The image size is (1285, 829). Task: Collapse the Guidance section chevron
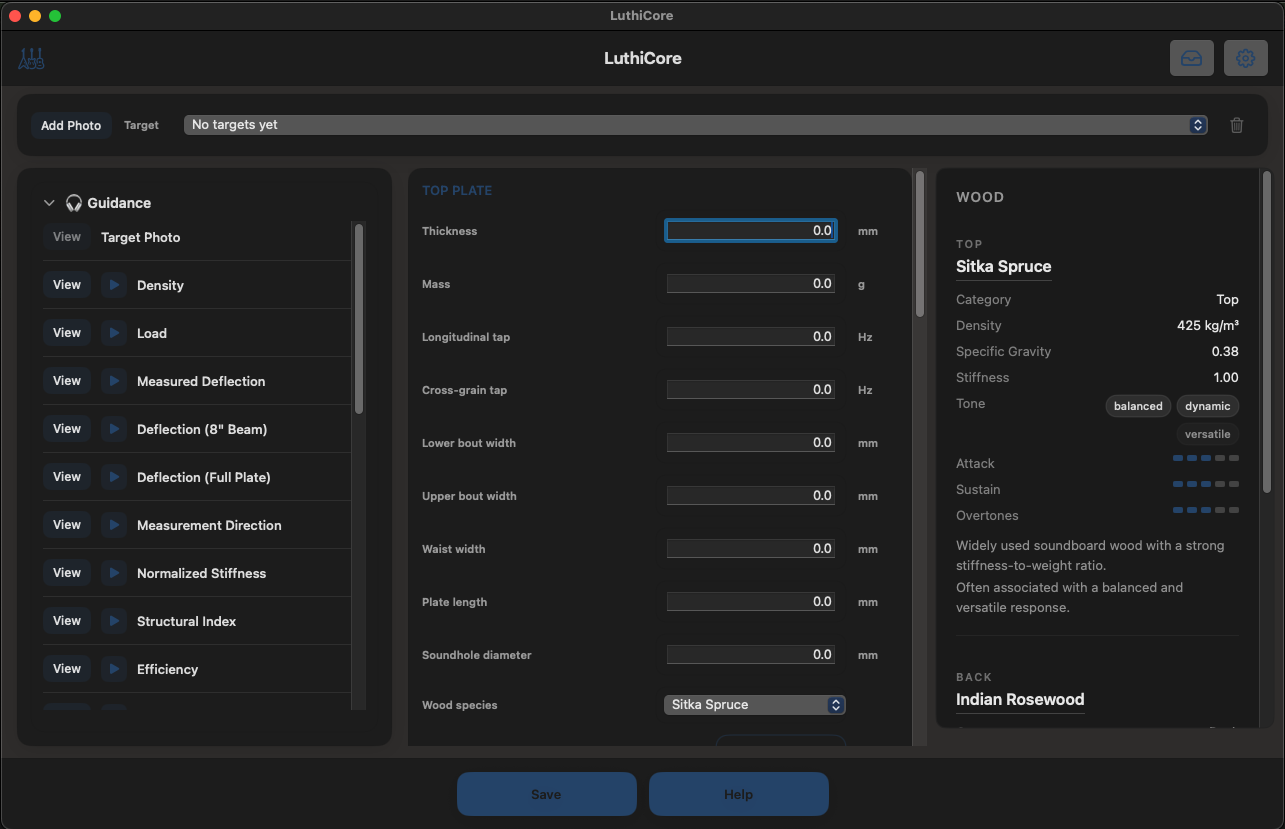(x=49, y=203)
